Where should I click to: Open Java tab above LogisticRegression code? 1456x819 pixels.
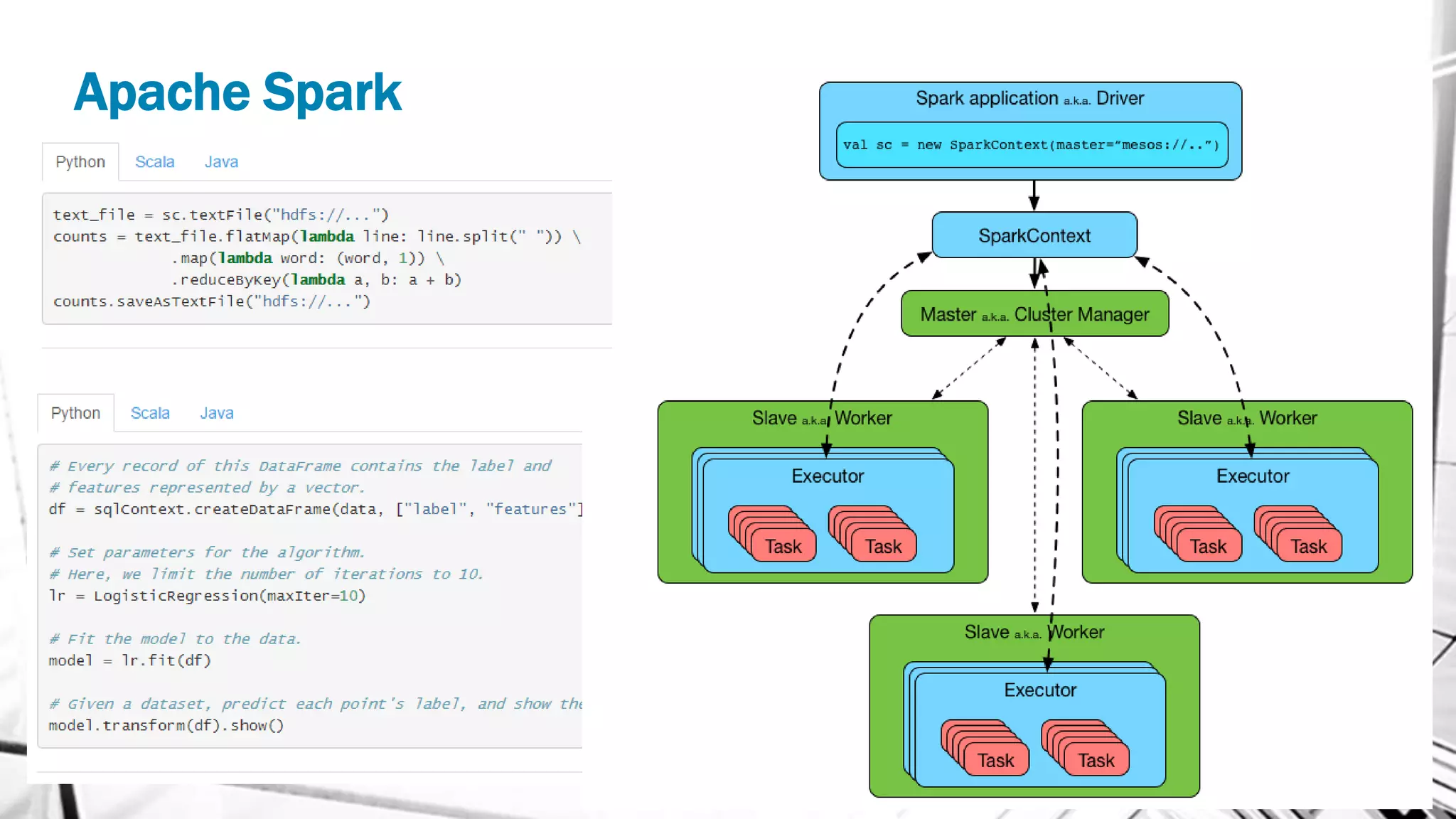coord(217,413)
